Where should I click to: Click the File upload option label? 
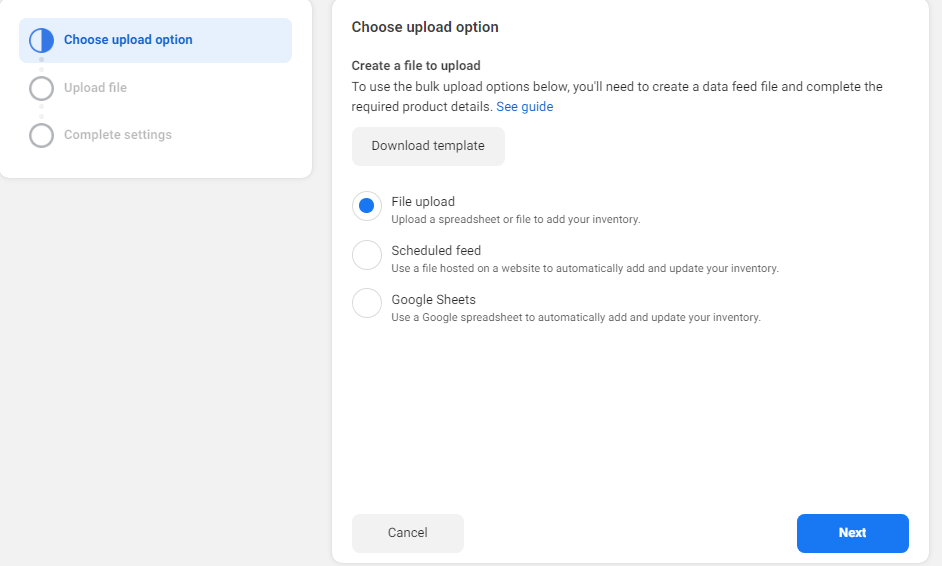click(423, 202)
